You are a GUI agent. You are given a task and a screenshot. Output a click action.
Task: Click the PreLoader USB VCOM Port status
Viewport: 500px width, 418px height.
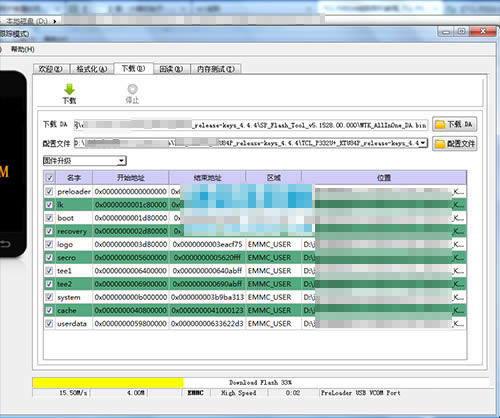click(360, 393)
